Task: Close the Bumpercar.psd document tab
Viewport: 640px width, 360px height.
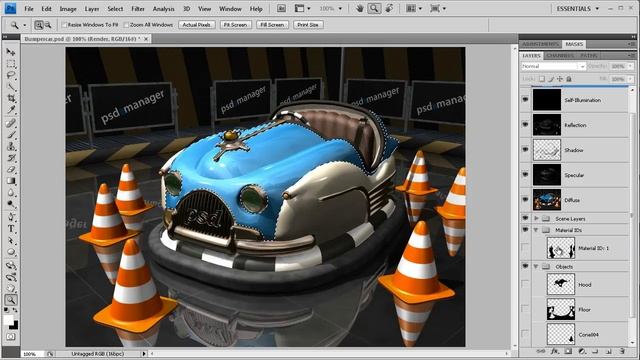Action: pos(146,39)
